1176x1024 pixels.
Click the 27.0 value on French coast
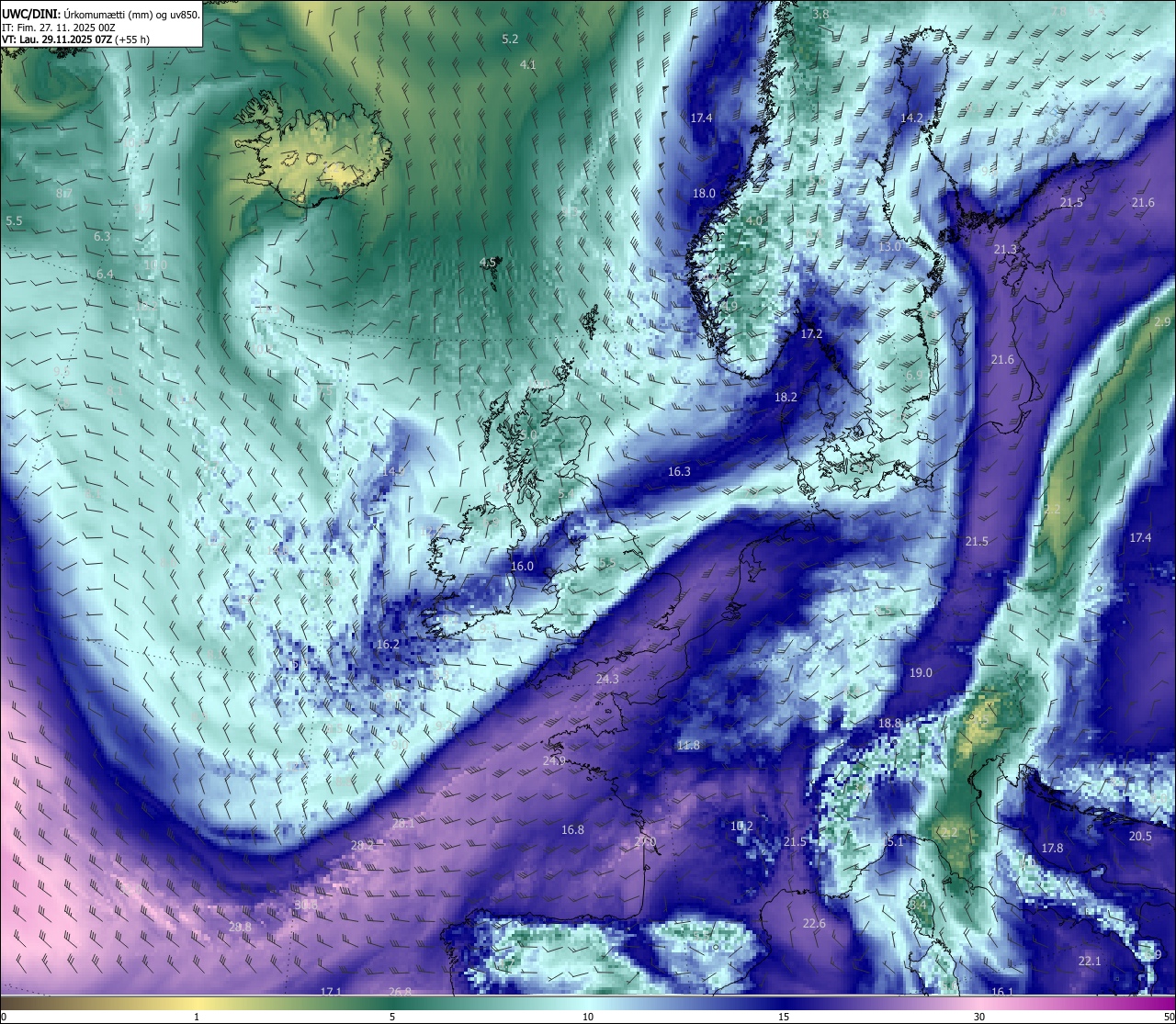(646, 841)
